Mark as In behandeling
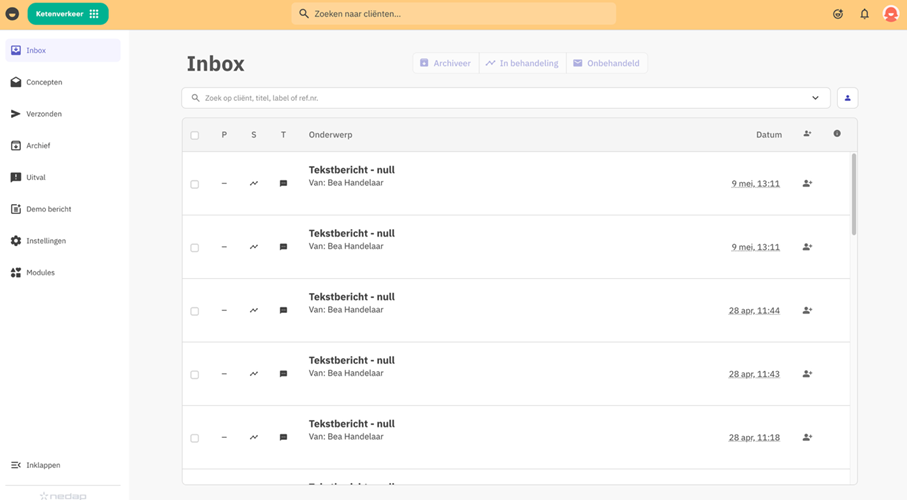The width and height of the screenshot is (907, 500). click(522, 63)
